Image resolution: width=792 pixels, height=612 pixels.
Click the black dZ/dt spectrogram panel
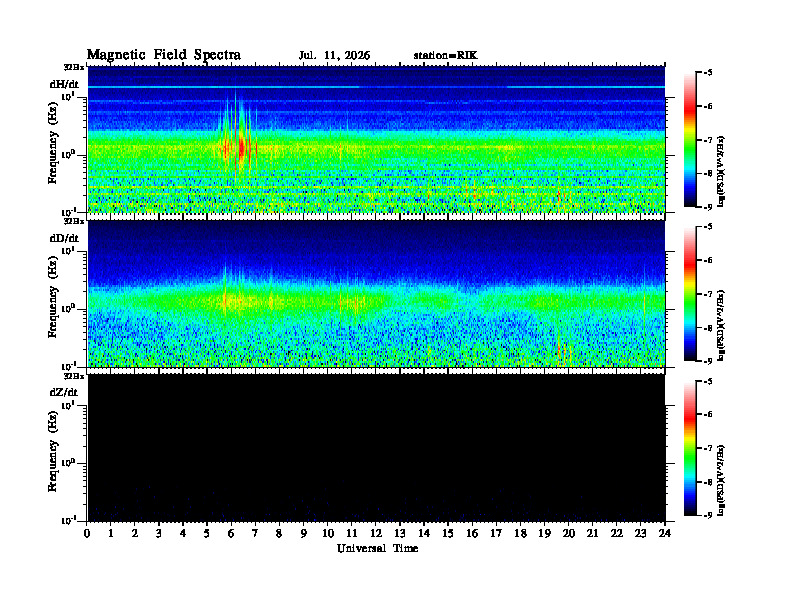(x=376, y=448)
